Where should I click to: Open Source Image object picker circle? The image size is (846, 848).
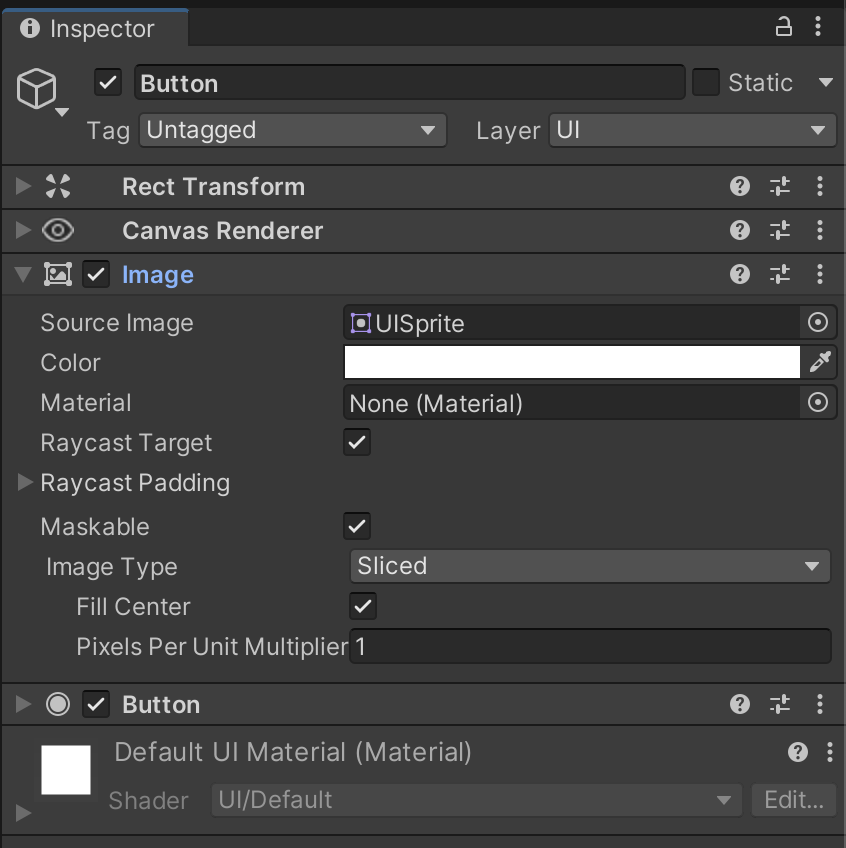tap(817, 323)
